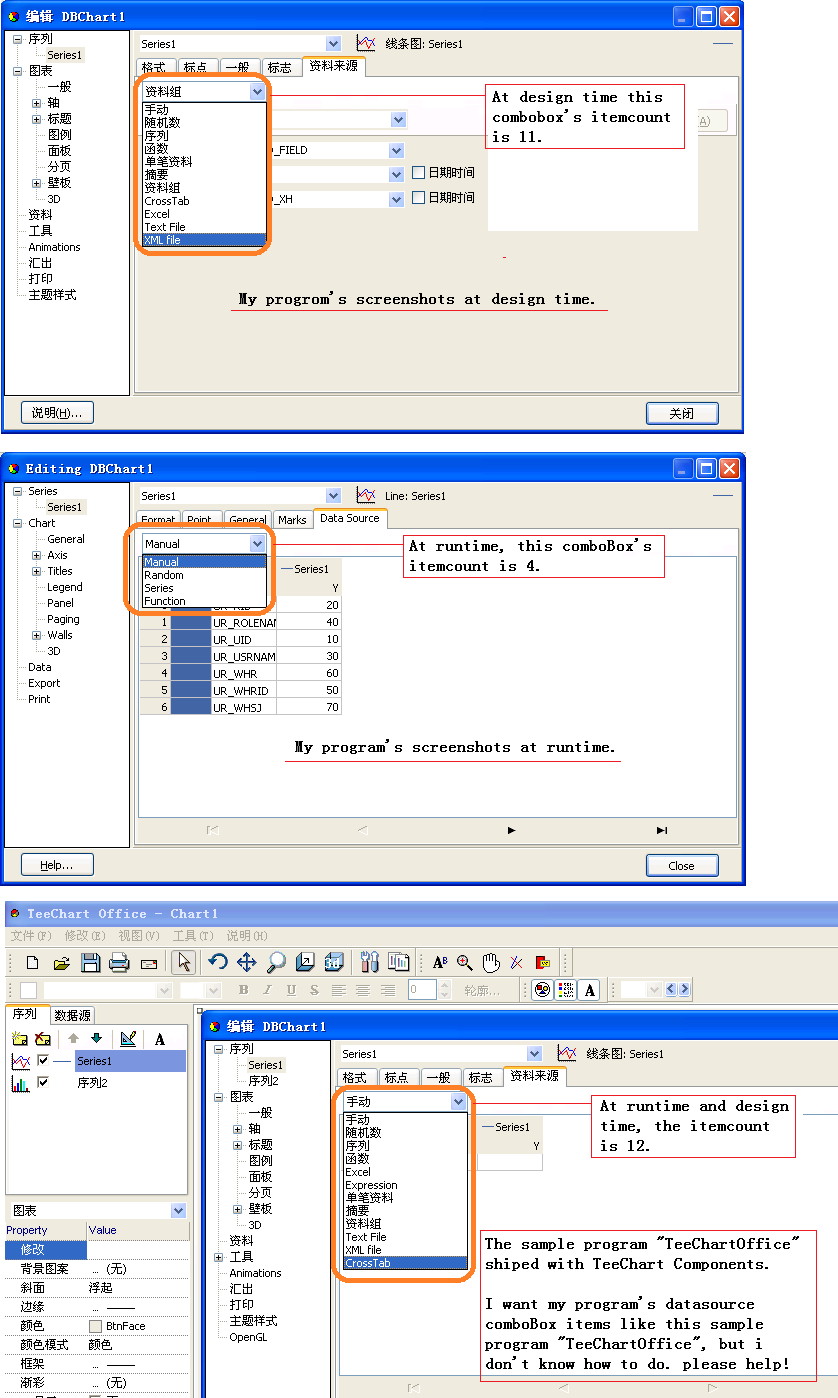Select 背景图案 property row

96,1268
